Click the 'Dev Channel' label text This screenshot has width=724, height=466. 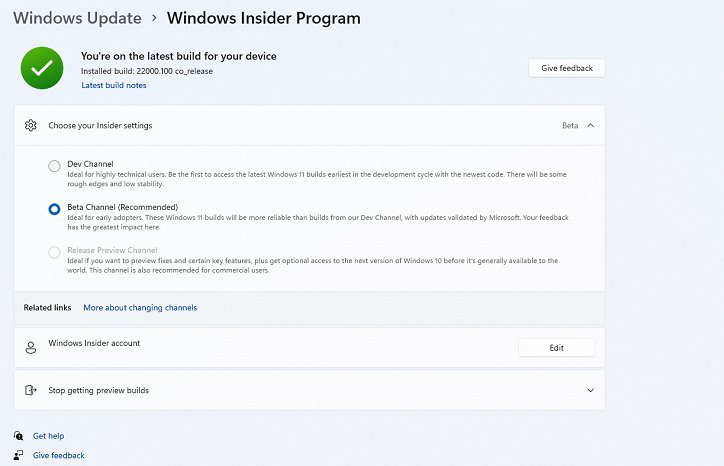click(90, 164)
